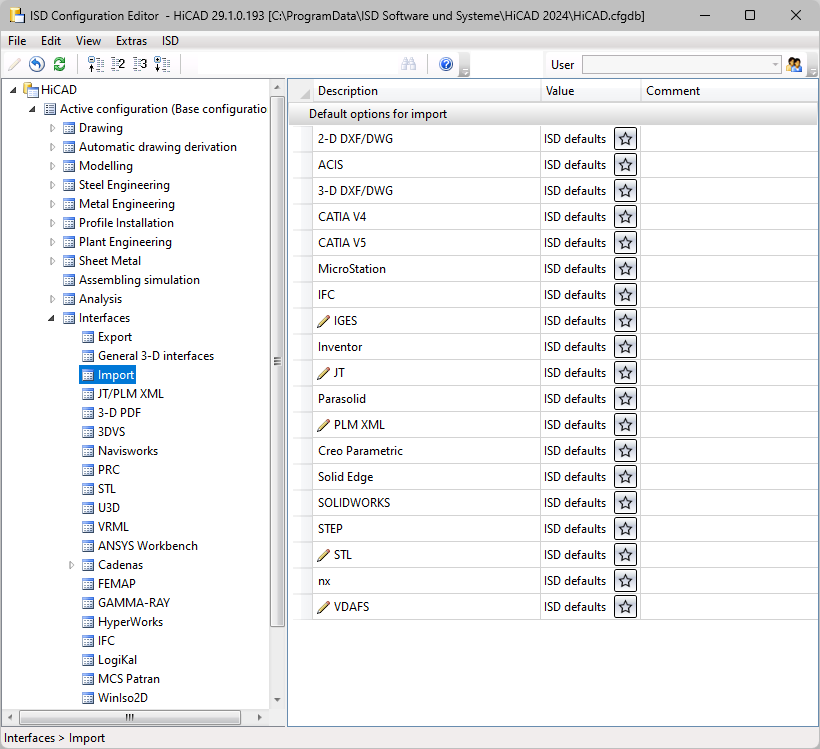Viewport: 820px width, 749px height.
Task: Click the blue help question mark icon
Action: coord(446,64)
